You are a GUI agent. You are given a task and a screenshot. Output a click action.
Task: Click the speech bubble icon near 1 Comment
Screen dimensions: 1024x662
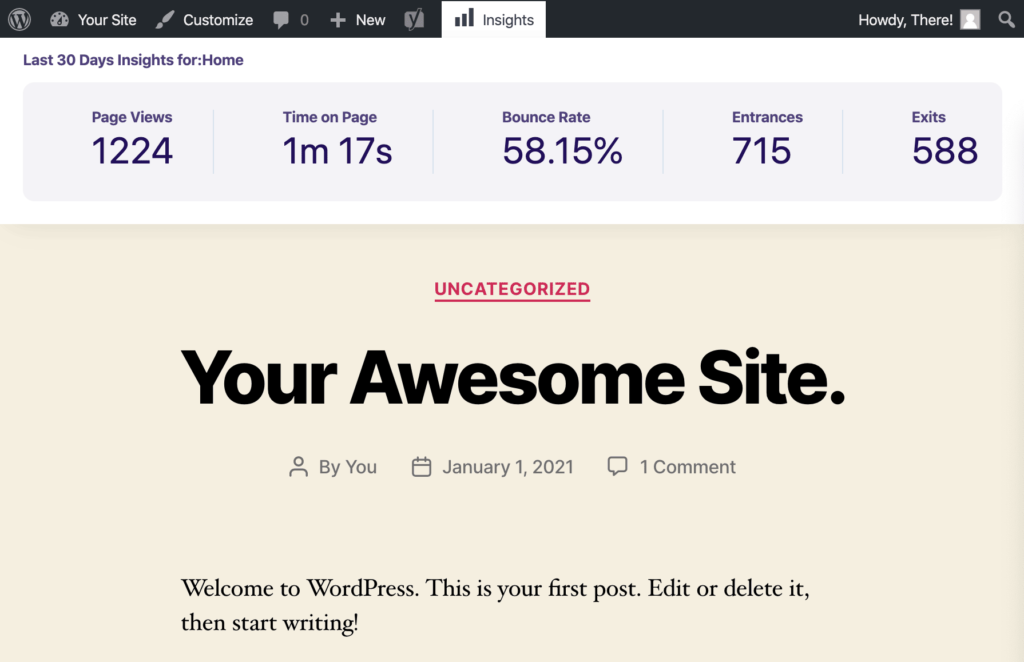click(x=617, y=466)
